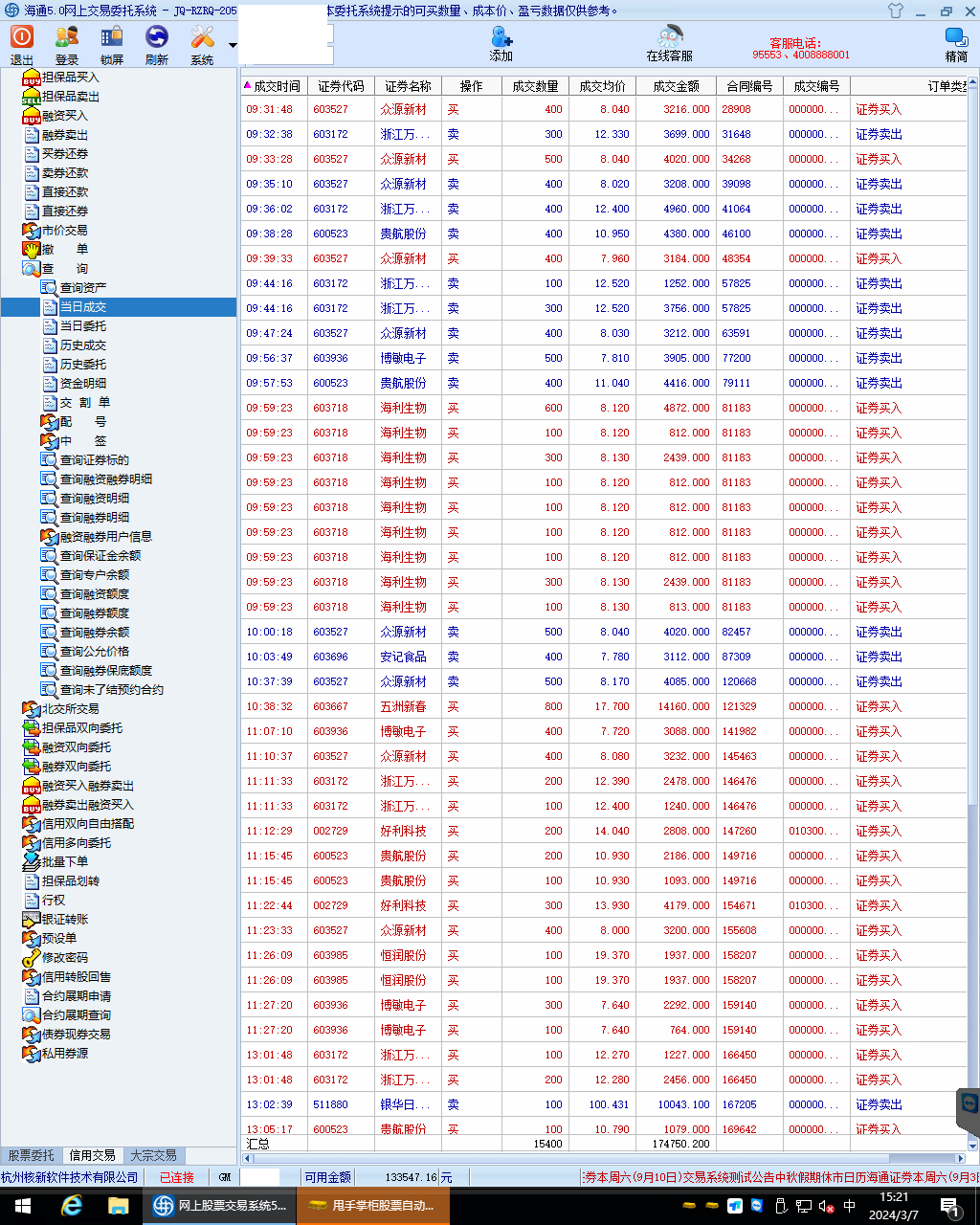This screenshot has width=980, height=1225.
Task: Open 修改密码 key icon entry
Action: [x=64, y=957]
